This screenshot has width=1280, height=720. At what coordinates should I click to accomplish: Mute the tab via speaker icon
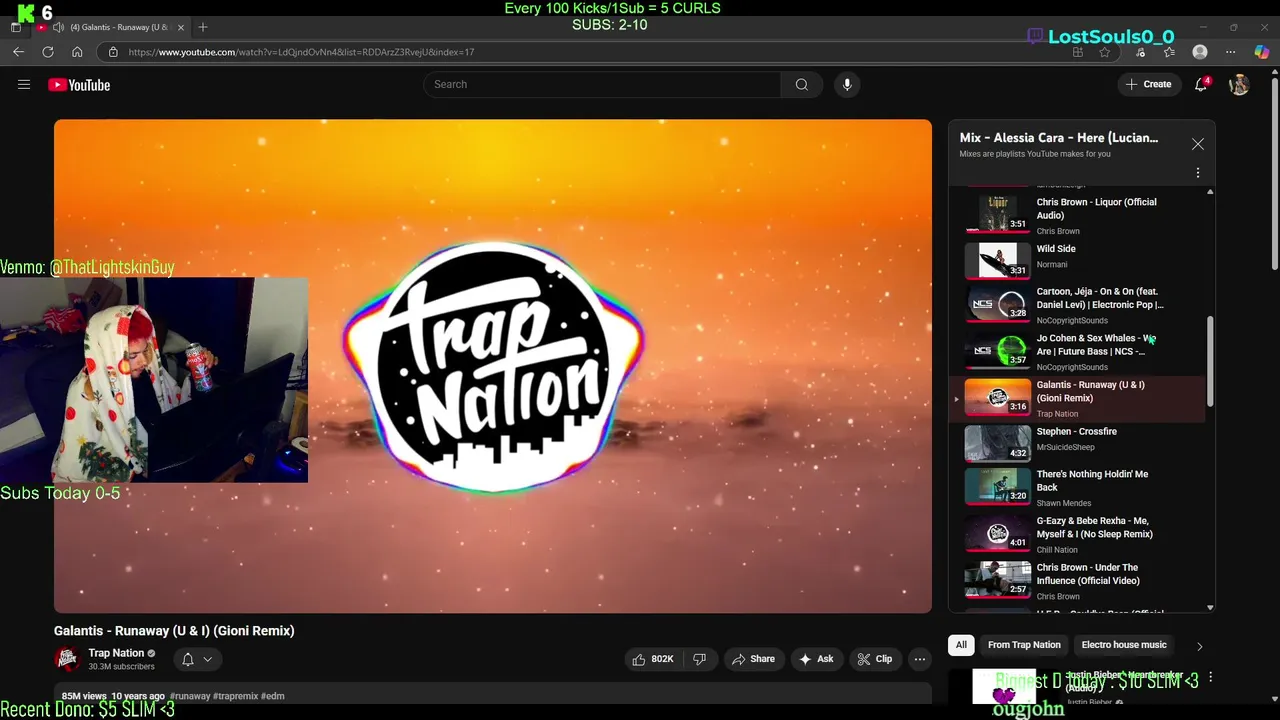click(58, 27)
